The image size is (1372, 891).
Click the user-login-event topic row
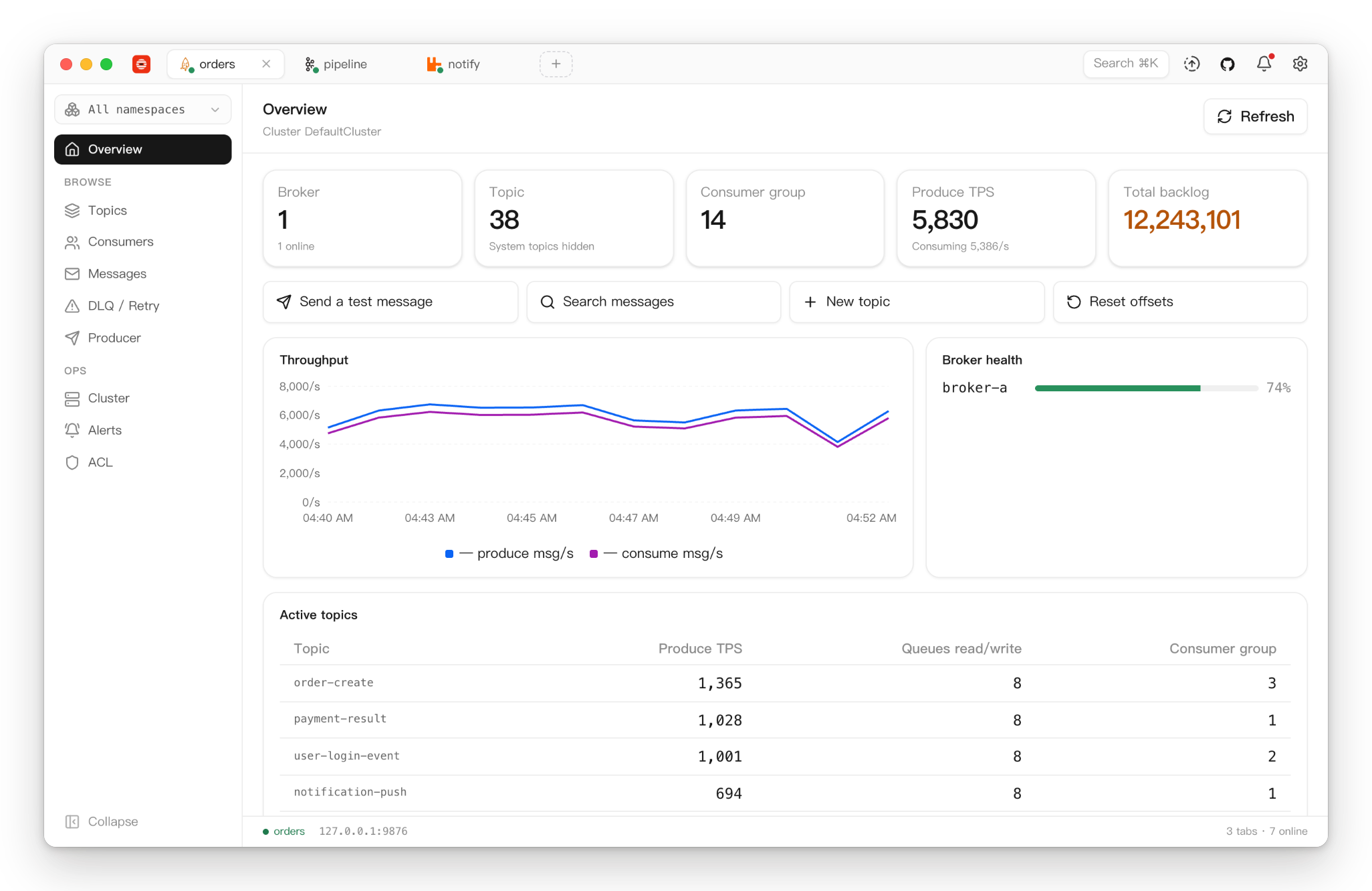[x=785, y=756]
